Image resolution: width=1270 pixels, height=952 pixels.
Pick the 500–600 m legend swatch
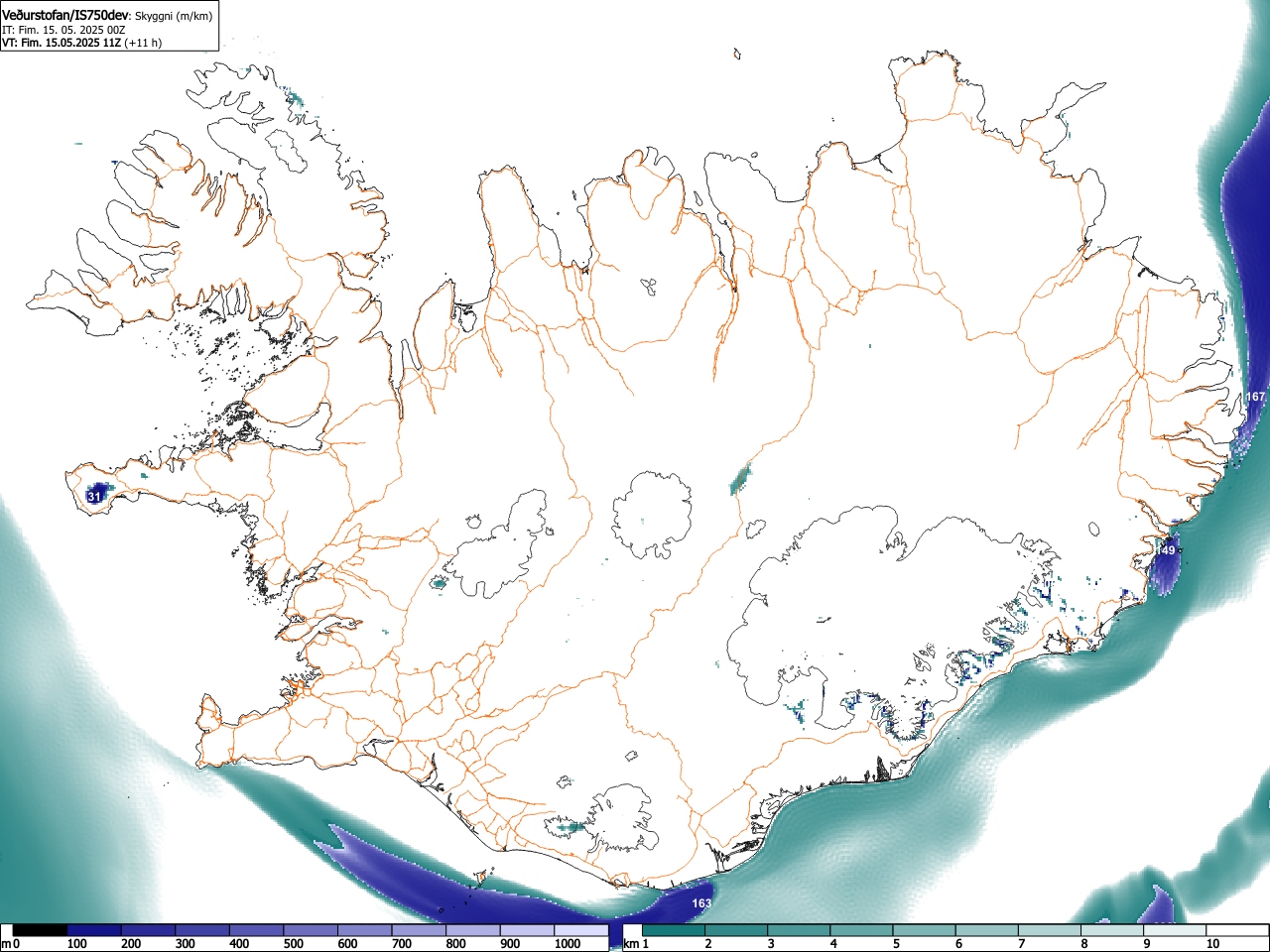coord(311,930)
